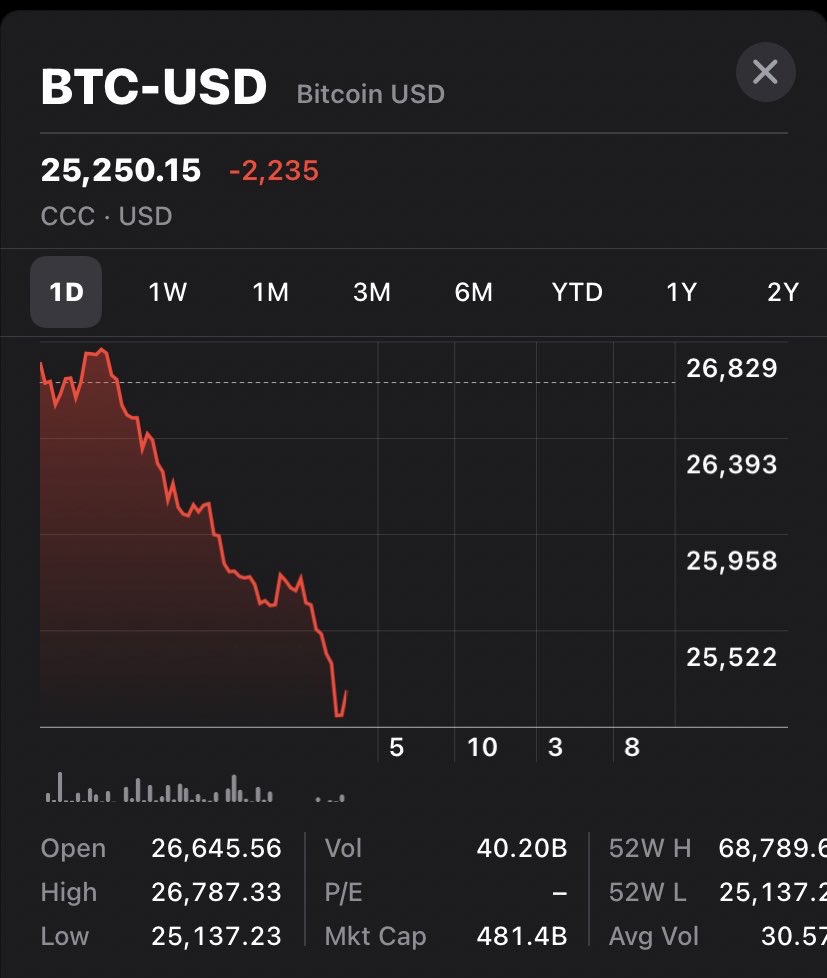Switch to the 1M range
The image size is (827, 978).
270,292
